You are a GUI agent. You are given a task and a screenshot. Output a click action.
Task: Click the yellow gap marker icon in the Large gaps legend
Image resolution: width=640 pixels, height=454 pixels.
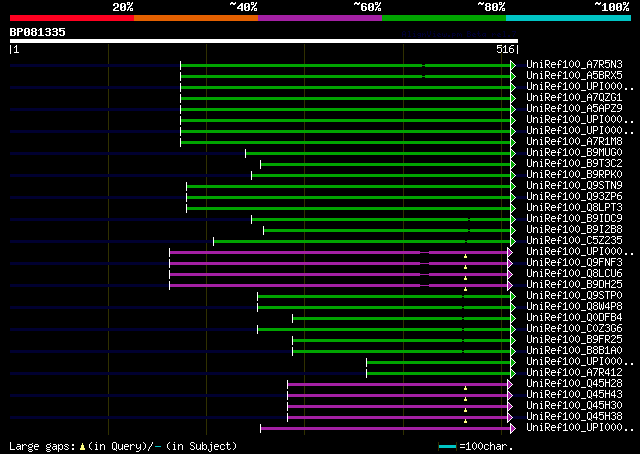click(82, 447)
